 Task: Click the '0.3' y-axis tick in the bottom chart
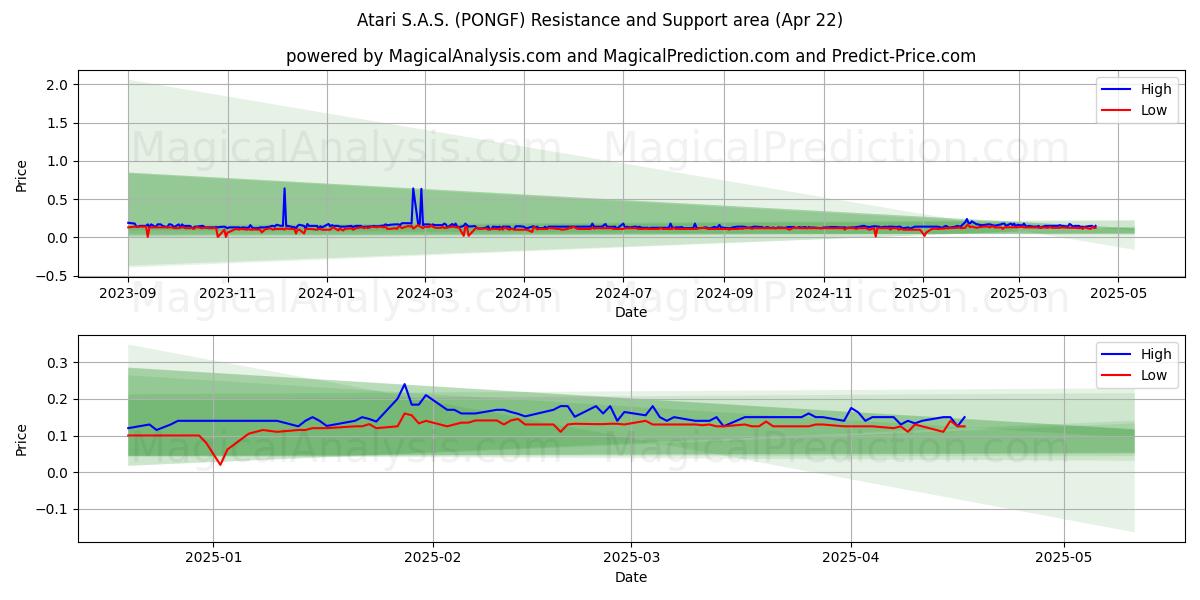(x=58, y=362)
